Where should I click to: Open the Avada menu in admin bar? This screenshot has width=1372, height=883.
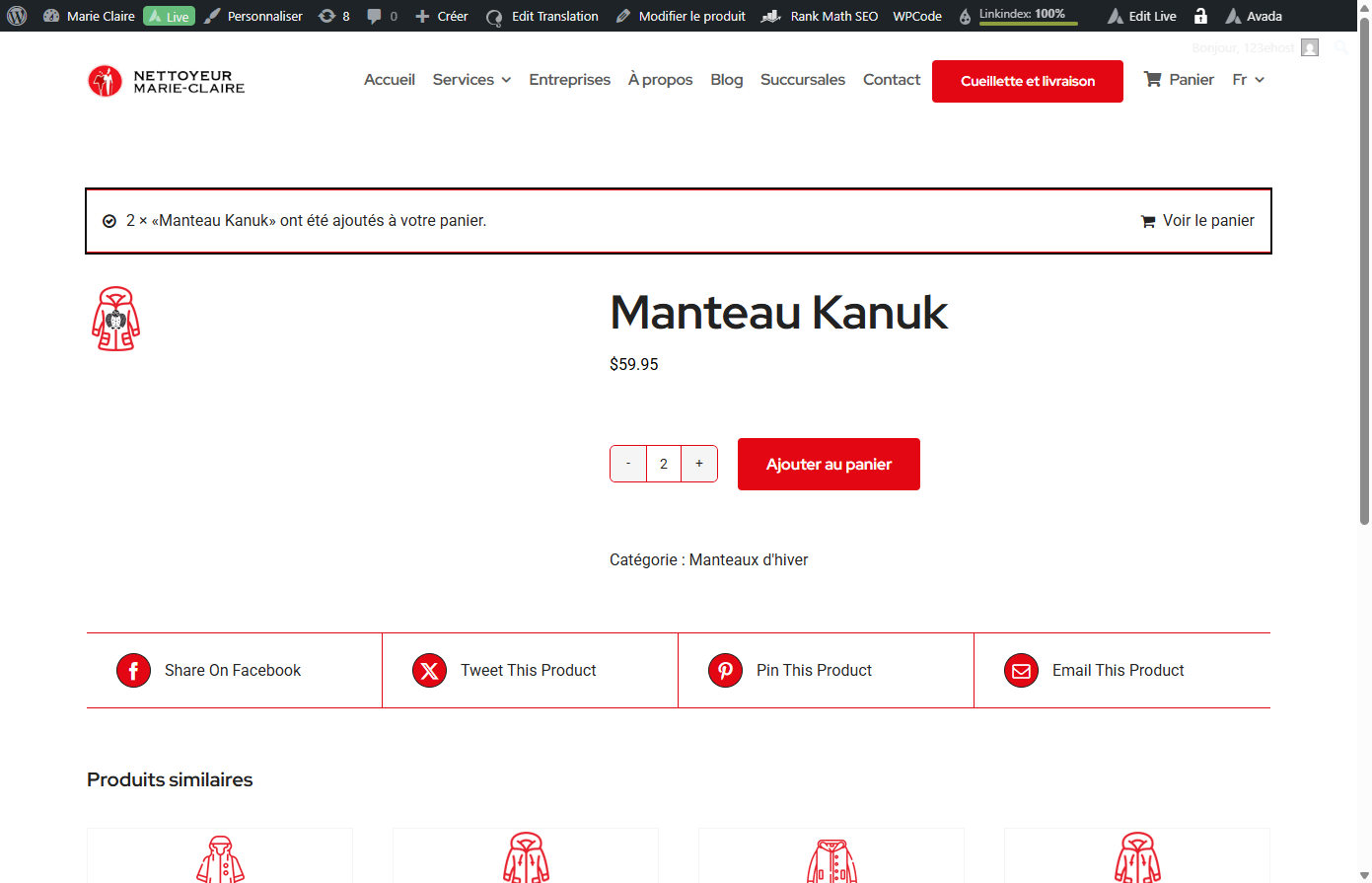pos(1254,16)
